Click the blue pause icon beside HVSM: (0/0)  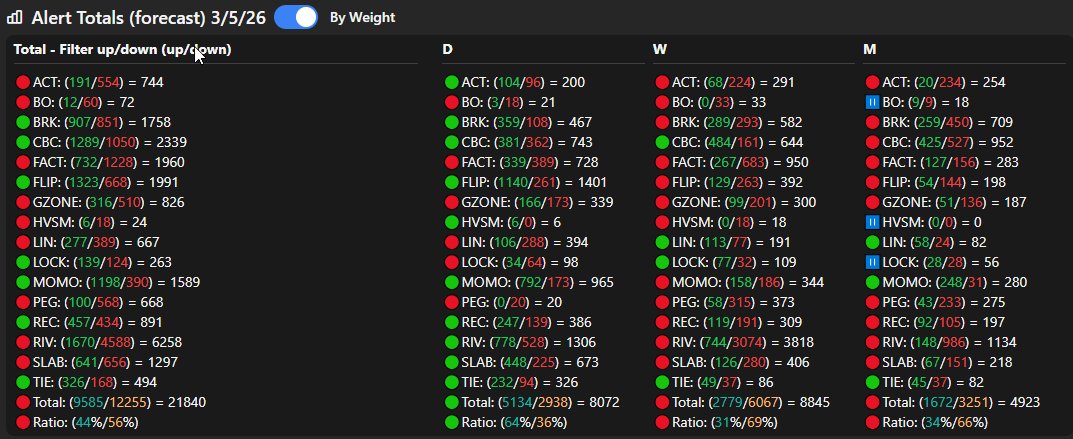point(872,222)
